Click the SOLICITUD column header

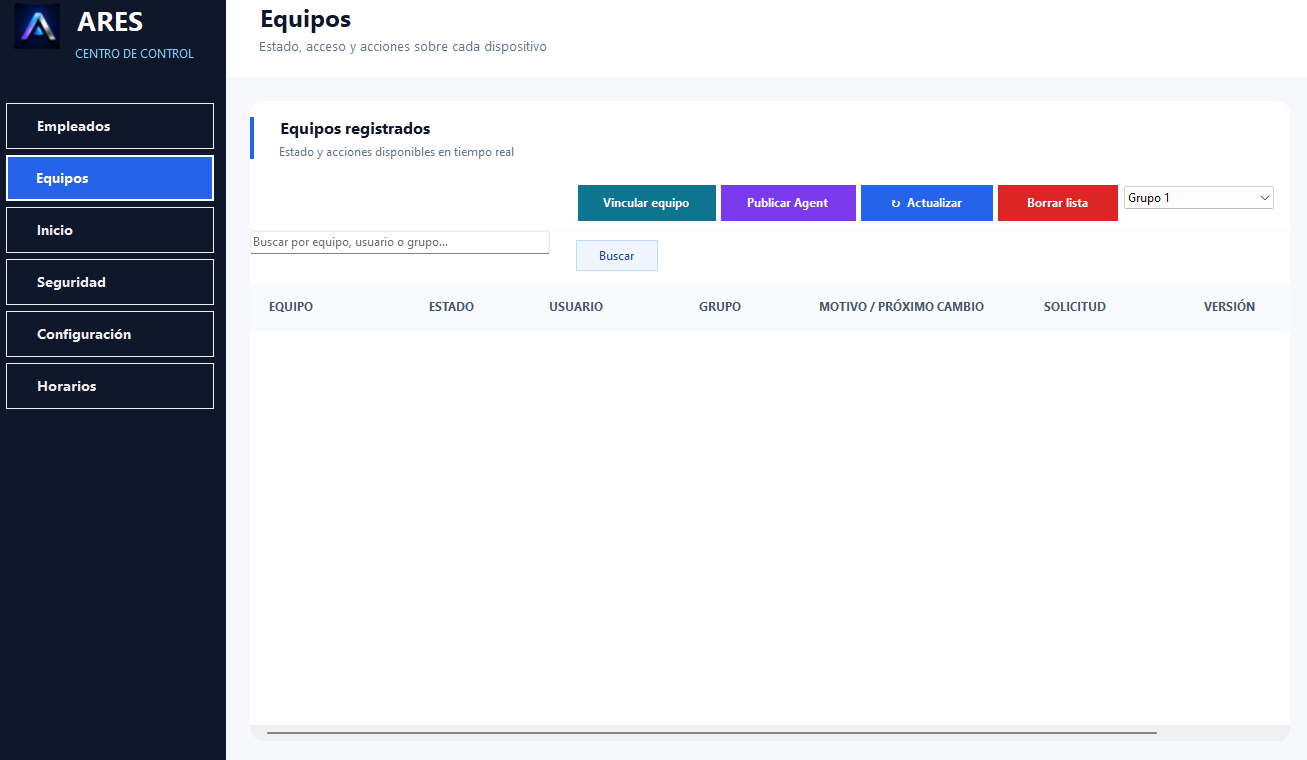(1075, 307)
